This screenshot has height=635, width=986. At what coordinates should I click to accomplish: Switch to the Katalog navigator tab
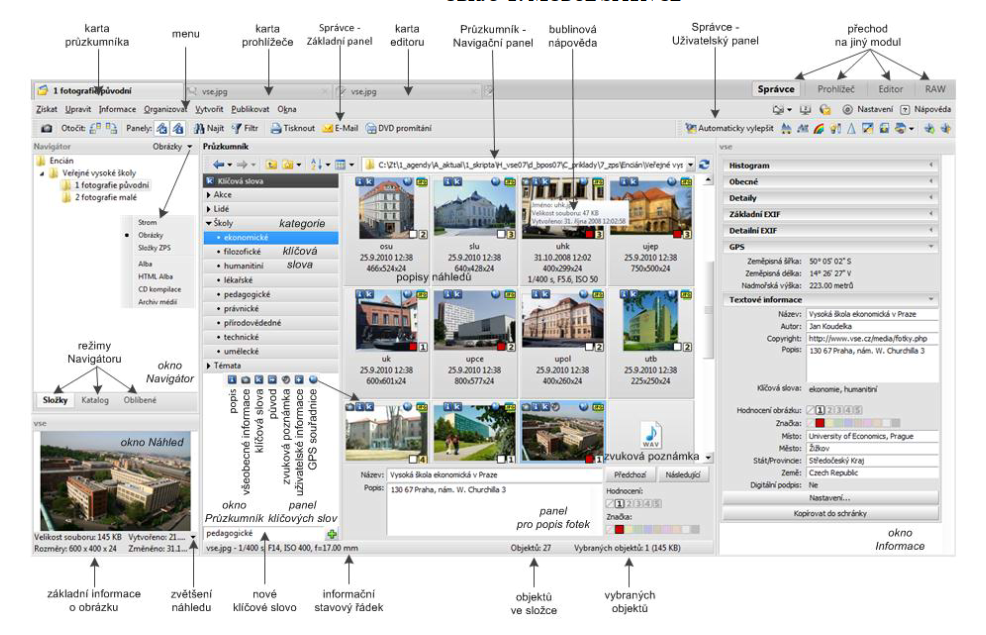[x=95, y=400]
